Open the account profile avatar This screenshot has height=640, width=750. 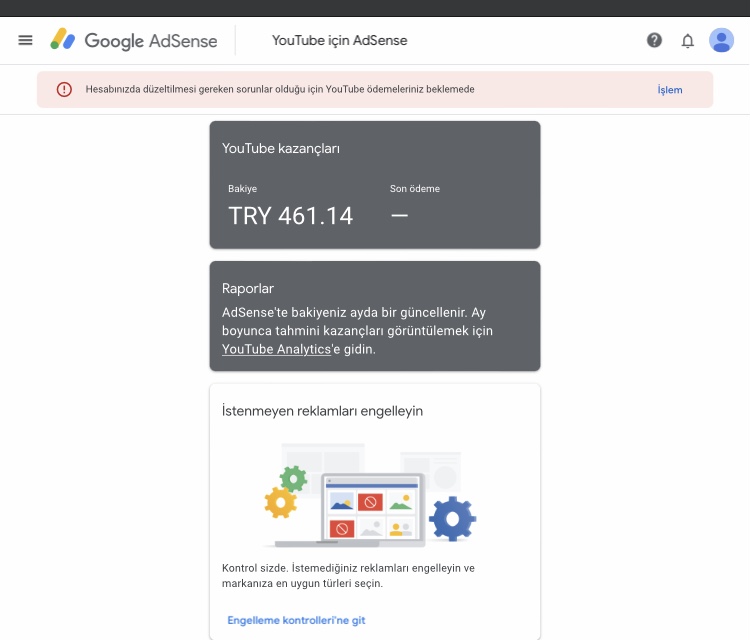(721, 40)
